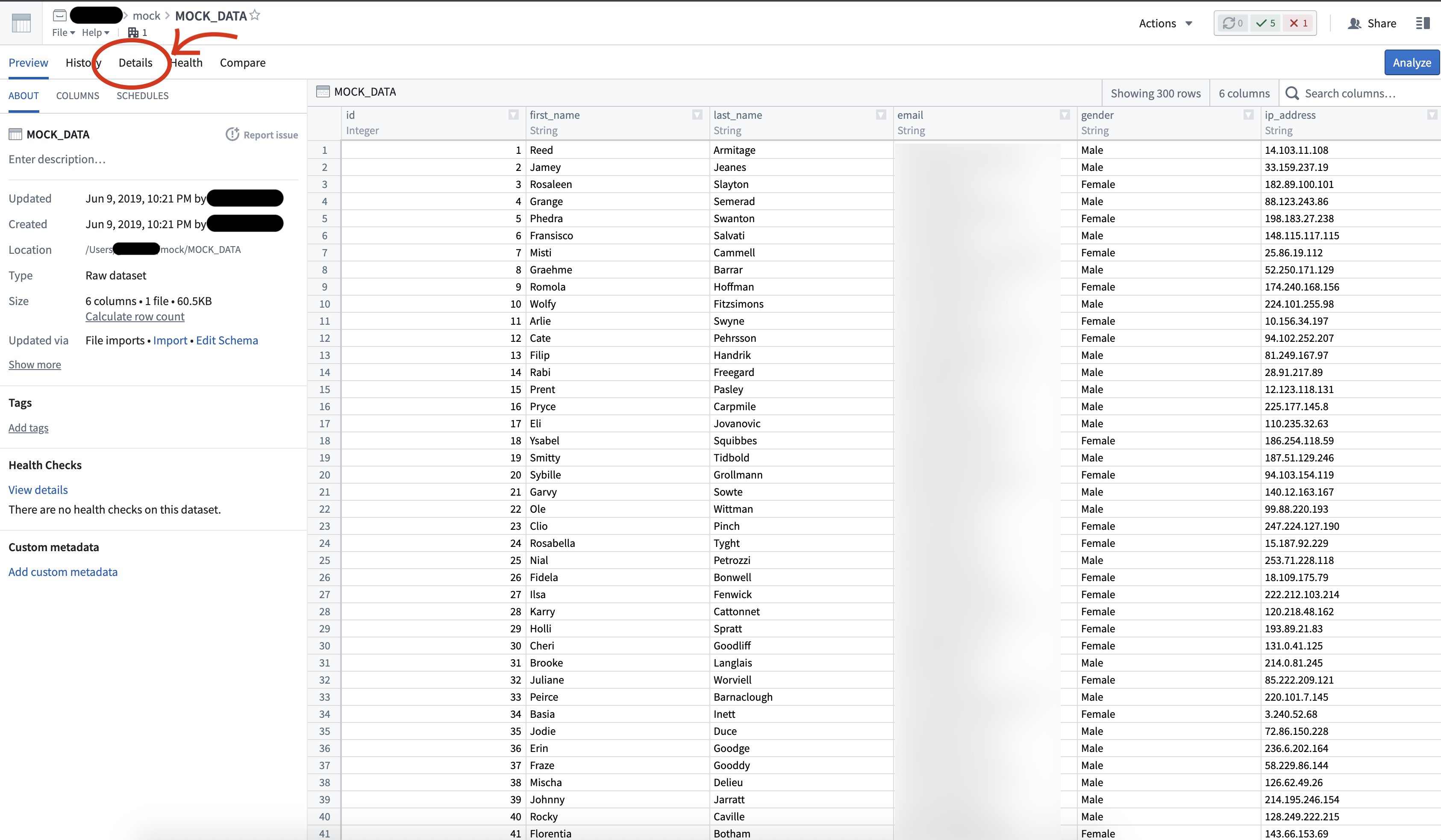Click the Calculate row count link

(x=135, y=316)
